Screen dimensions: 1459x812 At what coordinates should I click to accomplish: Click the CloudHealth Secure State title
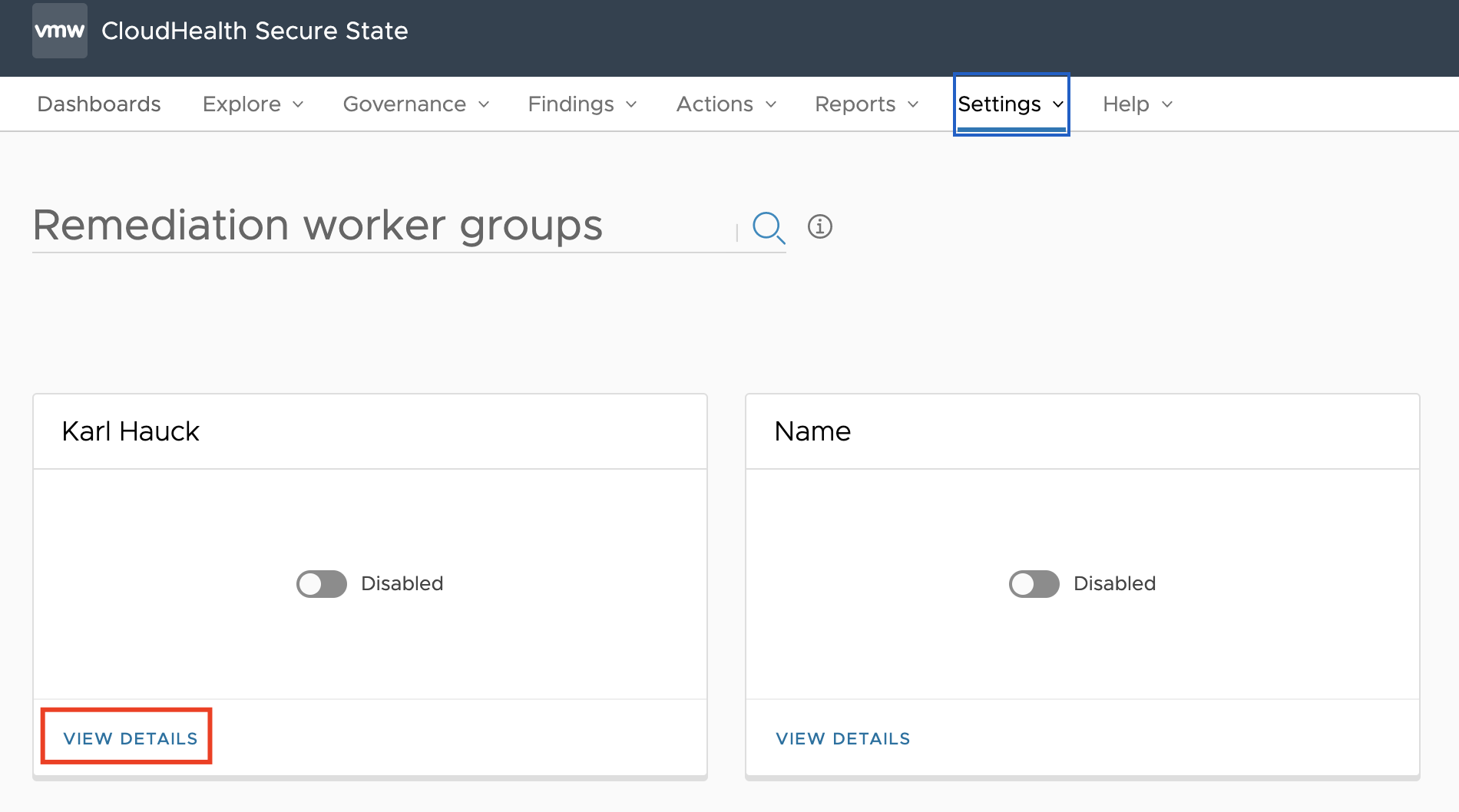point(254,31)
